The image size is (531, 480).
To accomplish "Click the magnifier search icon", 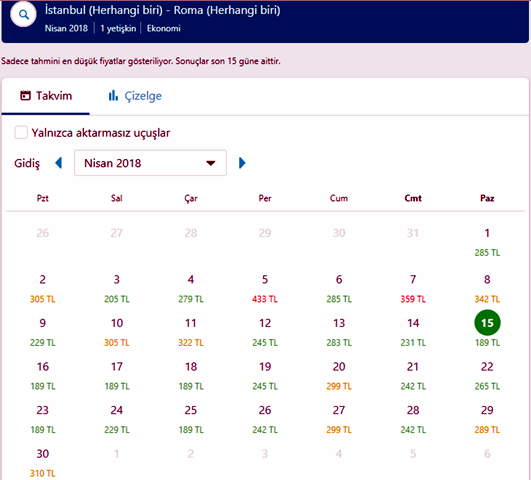I will pyautogui.click(x=23, y=15).
